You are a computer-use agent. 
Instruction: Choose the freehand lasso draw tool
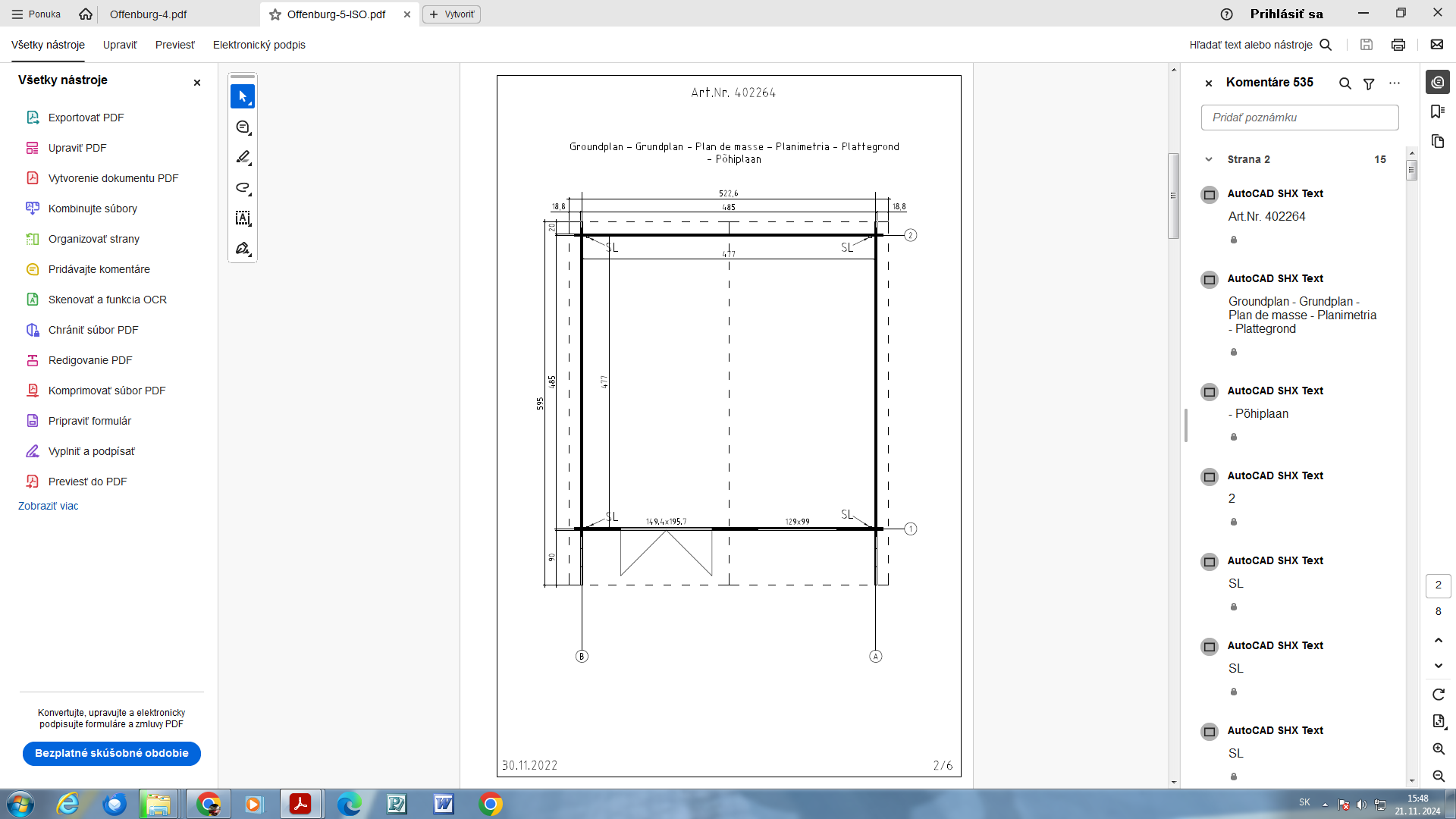point(243,188)
